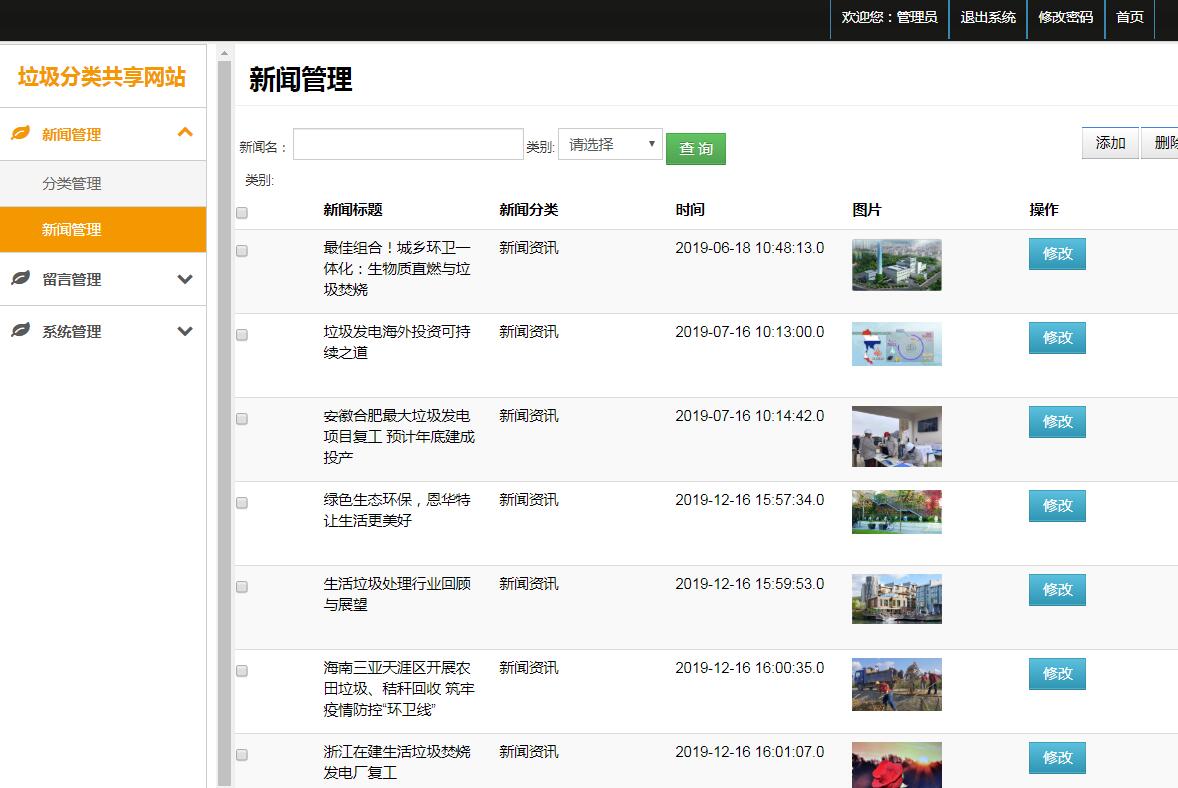Viewport: 1178px width, 788px height.
Task: Click 修改密码 in the top bar
Action: [x=1065, y=17]
